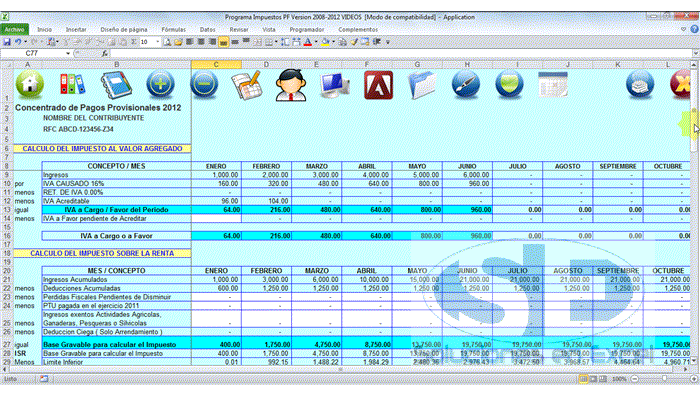Switch to Page Break Preview in status bar

click(603, 379)
